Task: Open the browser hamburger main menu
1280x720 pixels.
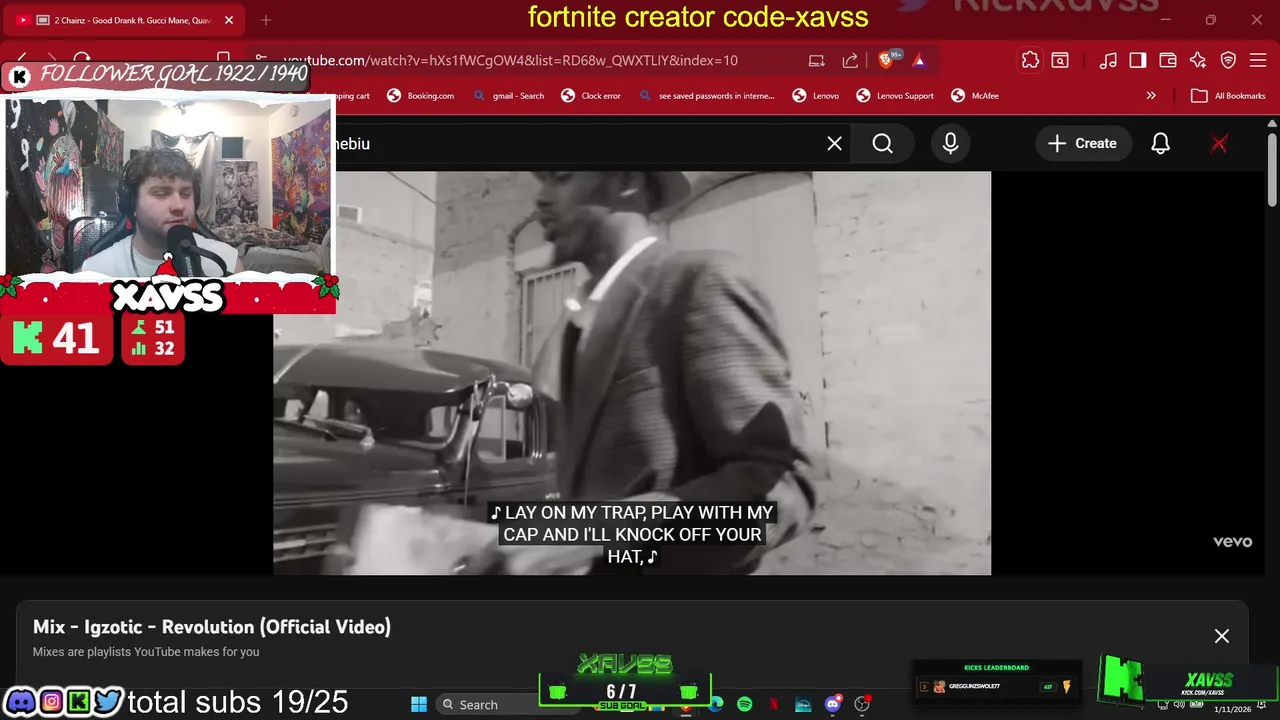Action: (1258, 60)
